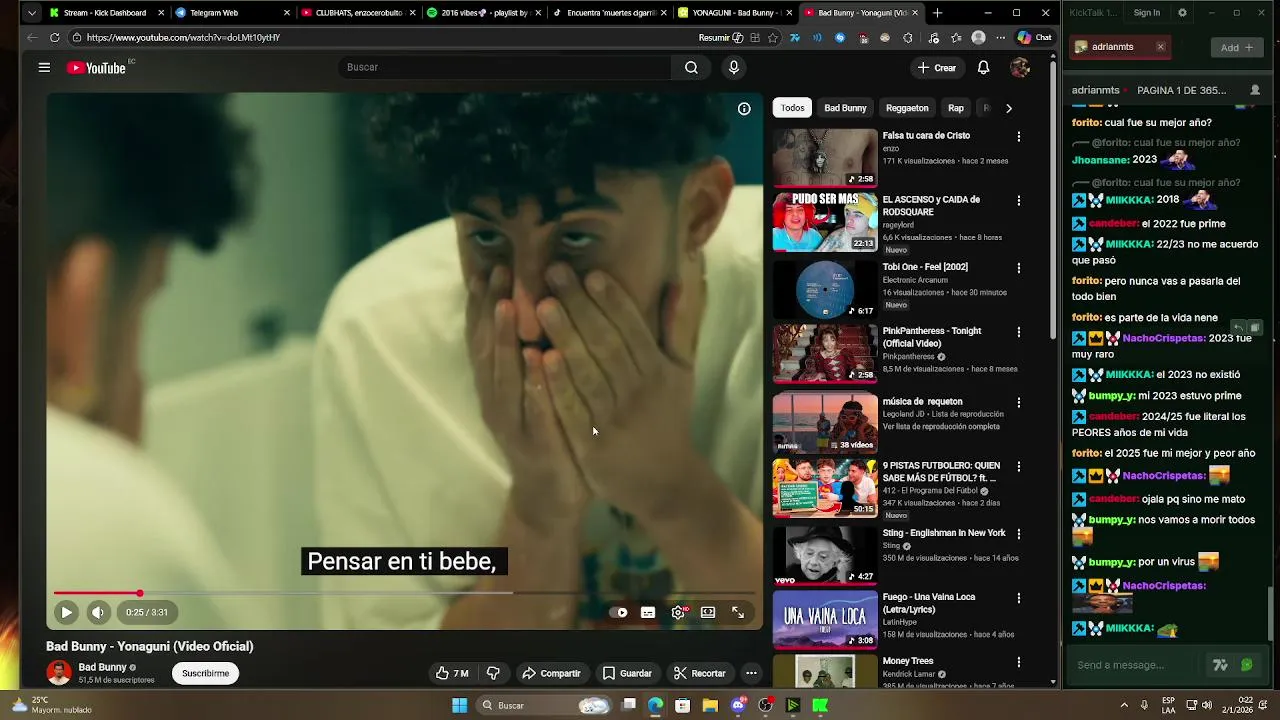The height and width of the screenshot is (720, 1280).
Task: Click the Compartir button
Action: click(x=551, y=673)
